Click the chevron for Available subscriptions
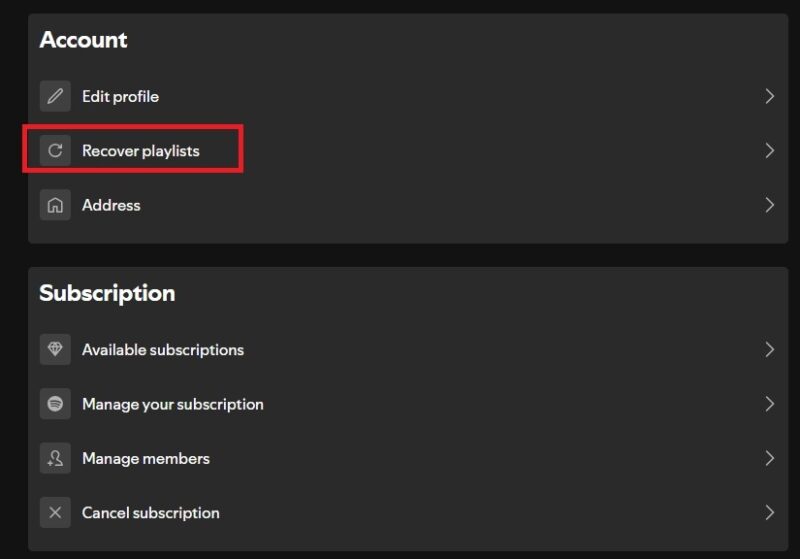The width and height of the screenshot is (800, 559). [769, 350]
